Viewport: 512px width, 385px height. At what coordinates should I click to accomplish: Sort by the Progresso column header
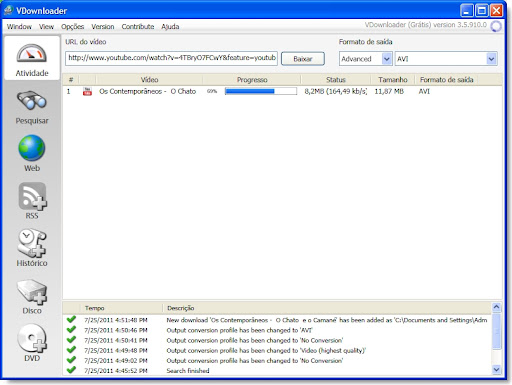pos(252,80)
